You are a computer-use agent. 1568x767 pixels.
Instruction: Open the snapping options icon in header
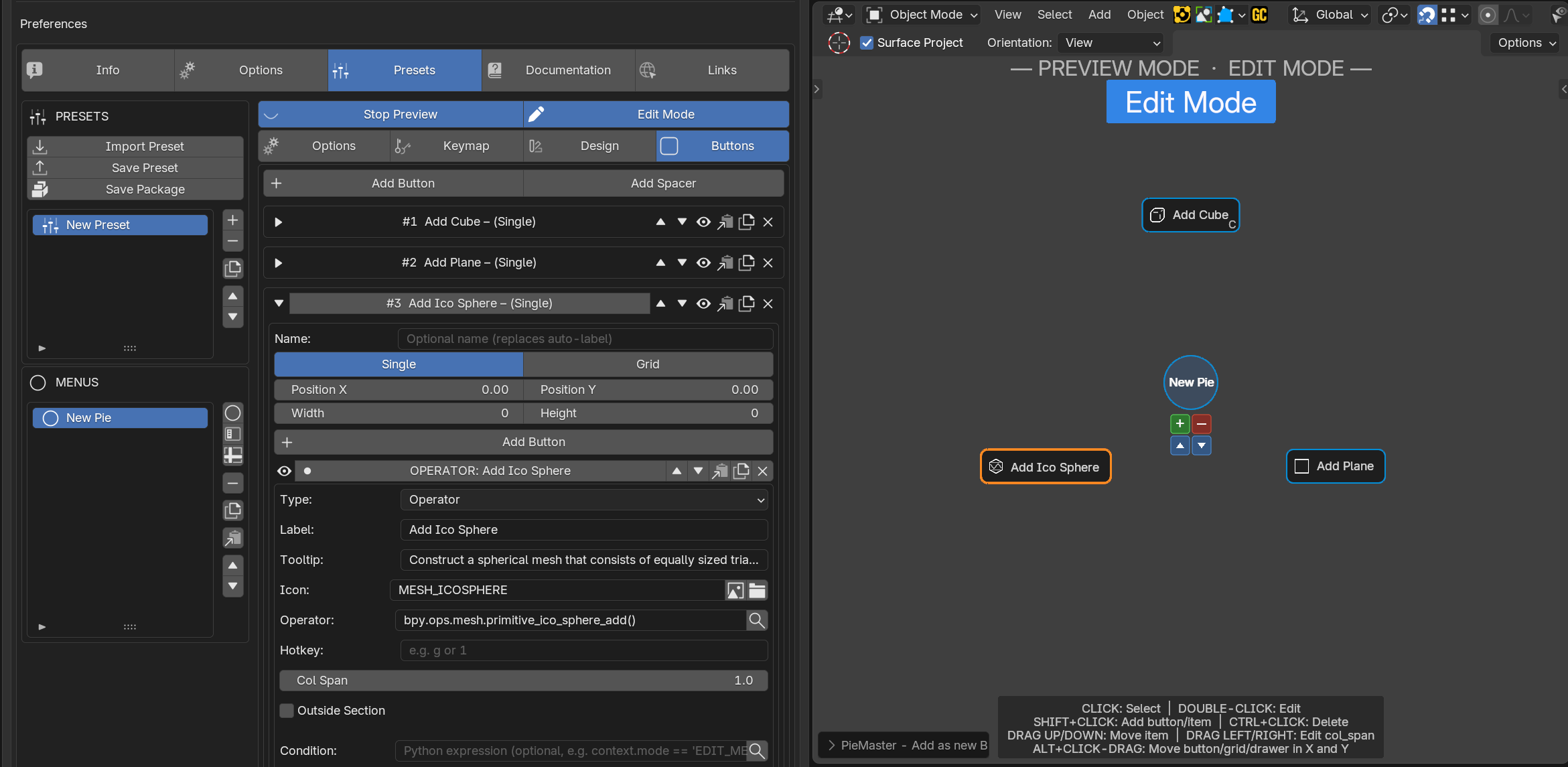(1456, 15)
